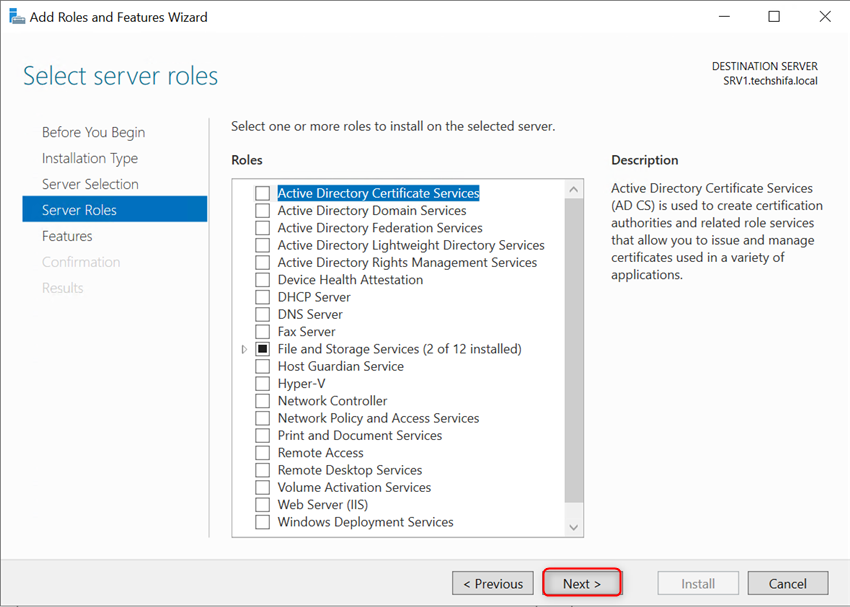Check the Active Directory Certificate Services role

pos(264,193)
